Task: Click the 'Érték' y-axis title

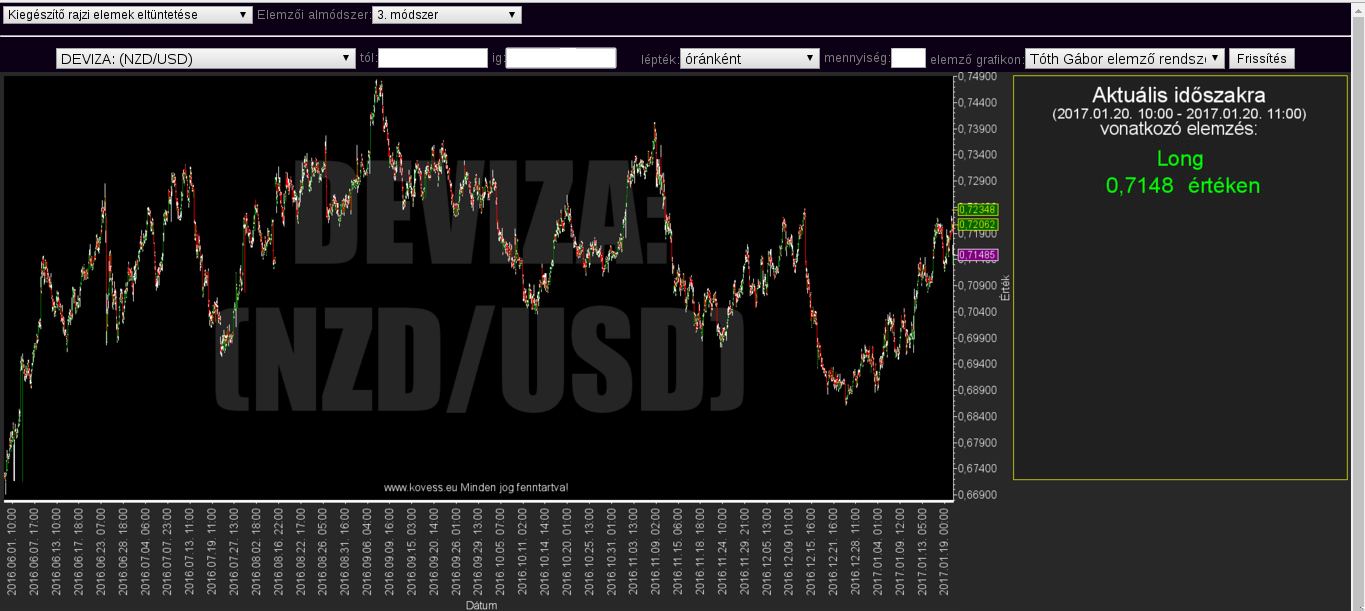Action: 1006,288
